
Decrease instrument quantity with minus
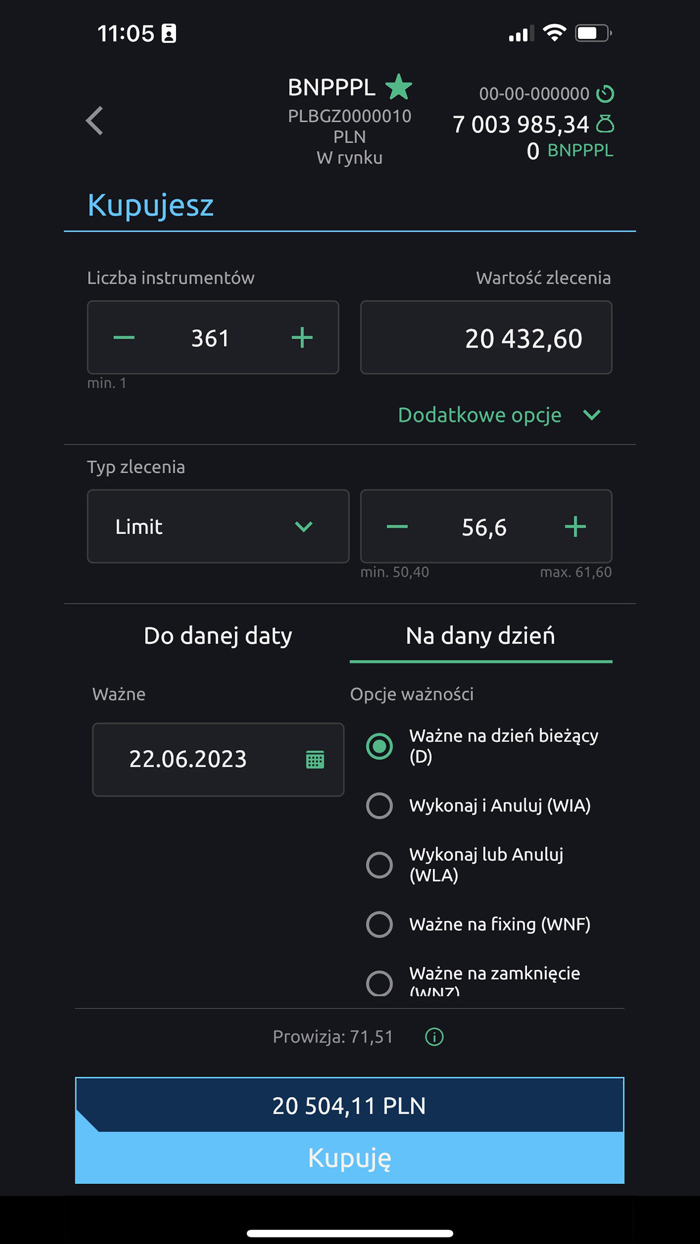pos(124,338)
